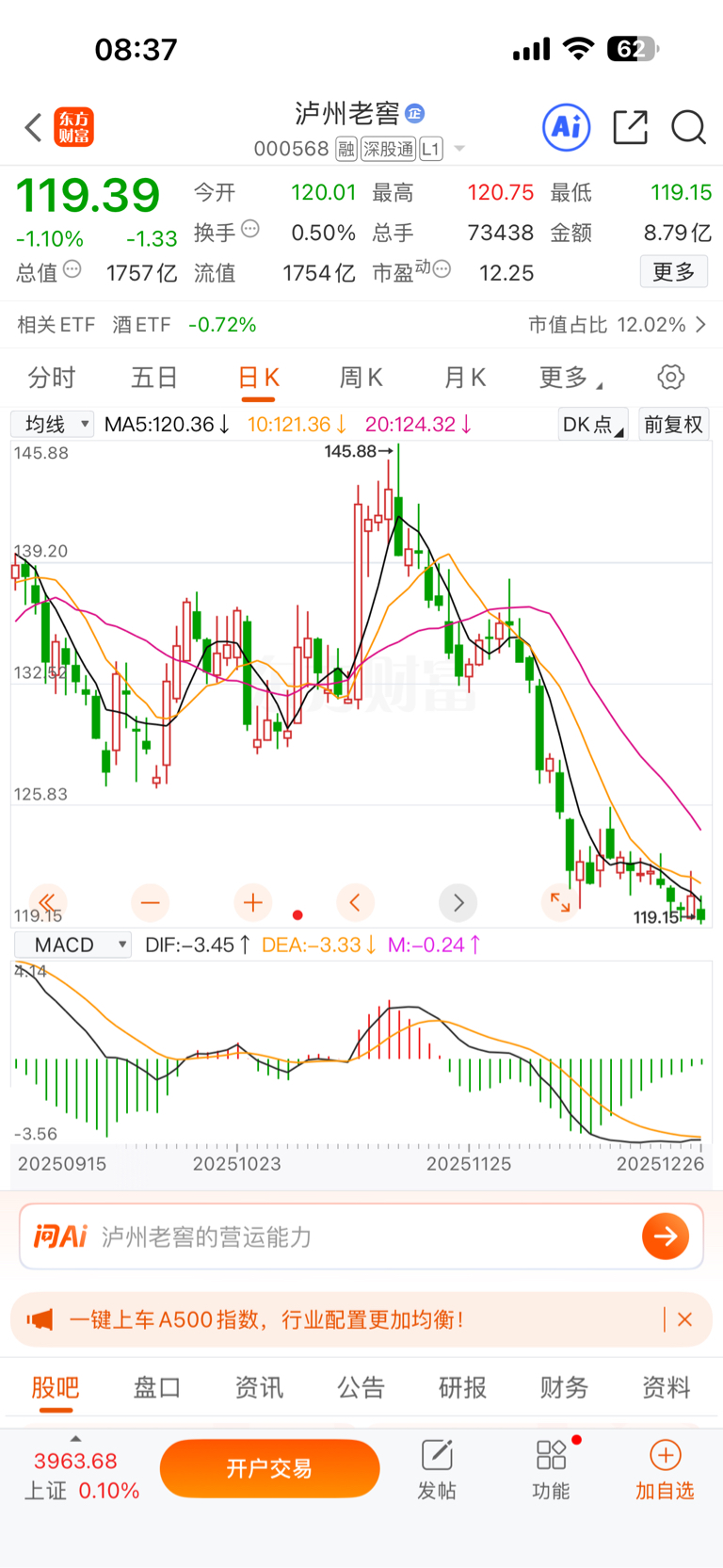Switch to the 月K tab
This screenshot has height=1568, width=723.
[x=464, y=378]
